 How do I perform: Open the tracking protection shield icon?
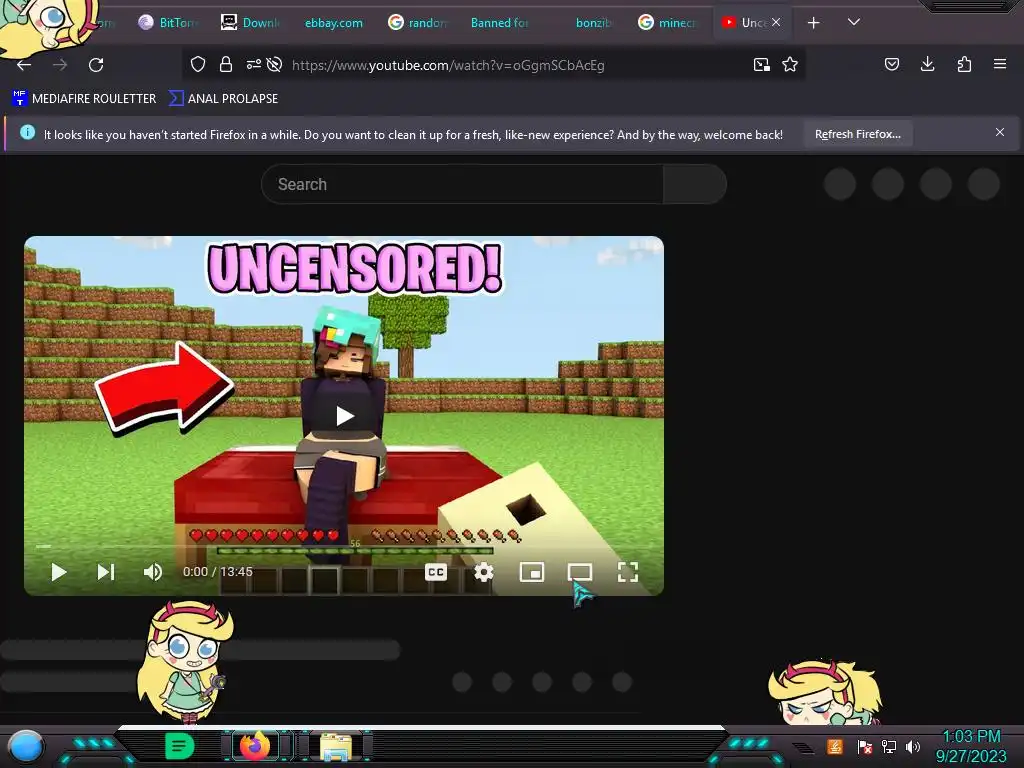[198, 64]
